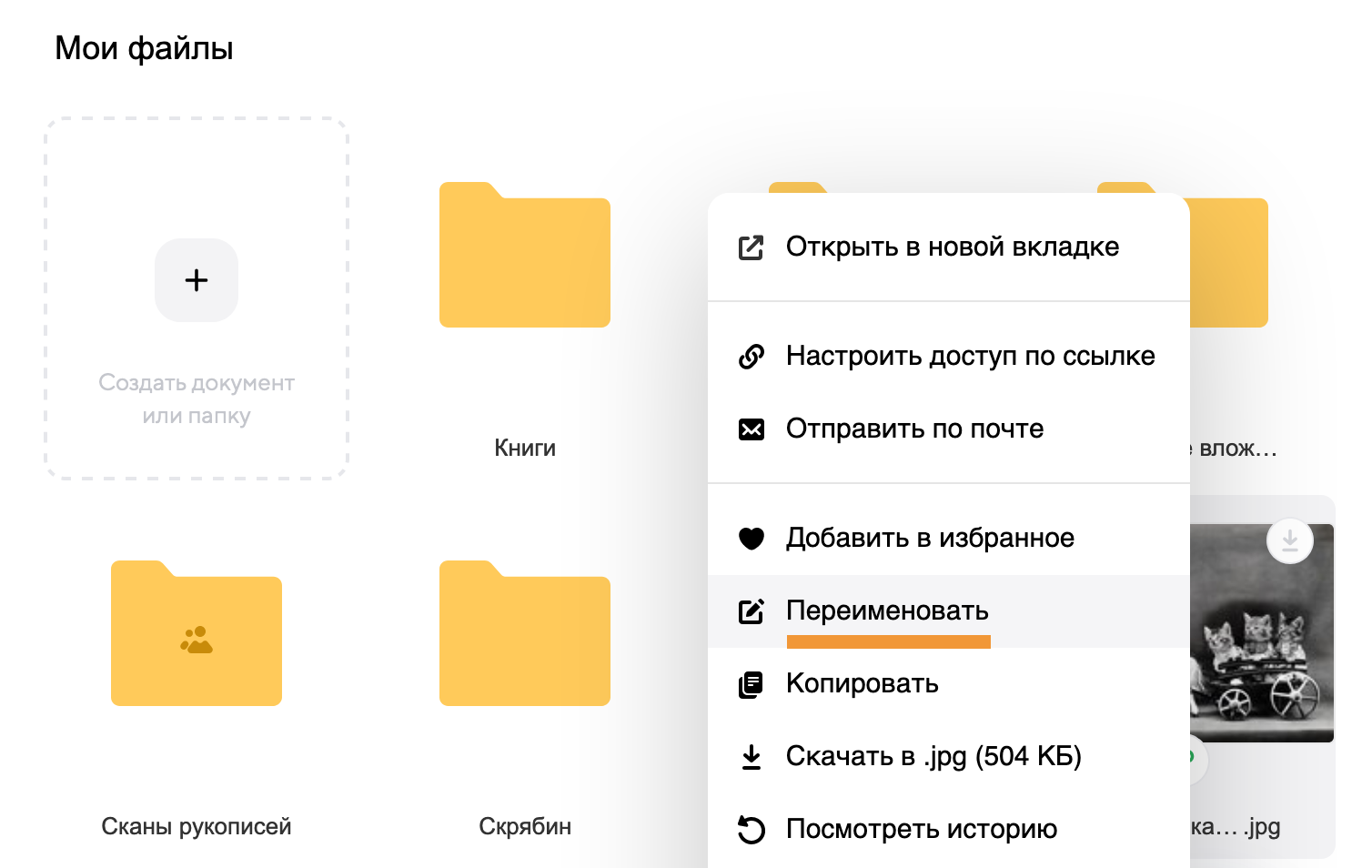The image size is (1372, 868).
Task: Click the envelope icon beside 'Отправить по почте'
Action: click(x=751, y=429)
